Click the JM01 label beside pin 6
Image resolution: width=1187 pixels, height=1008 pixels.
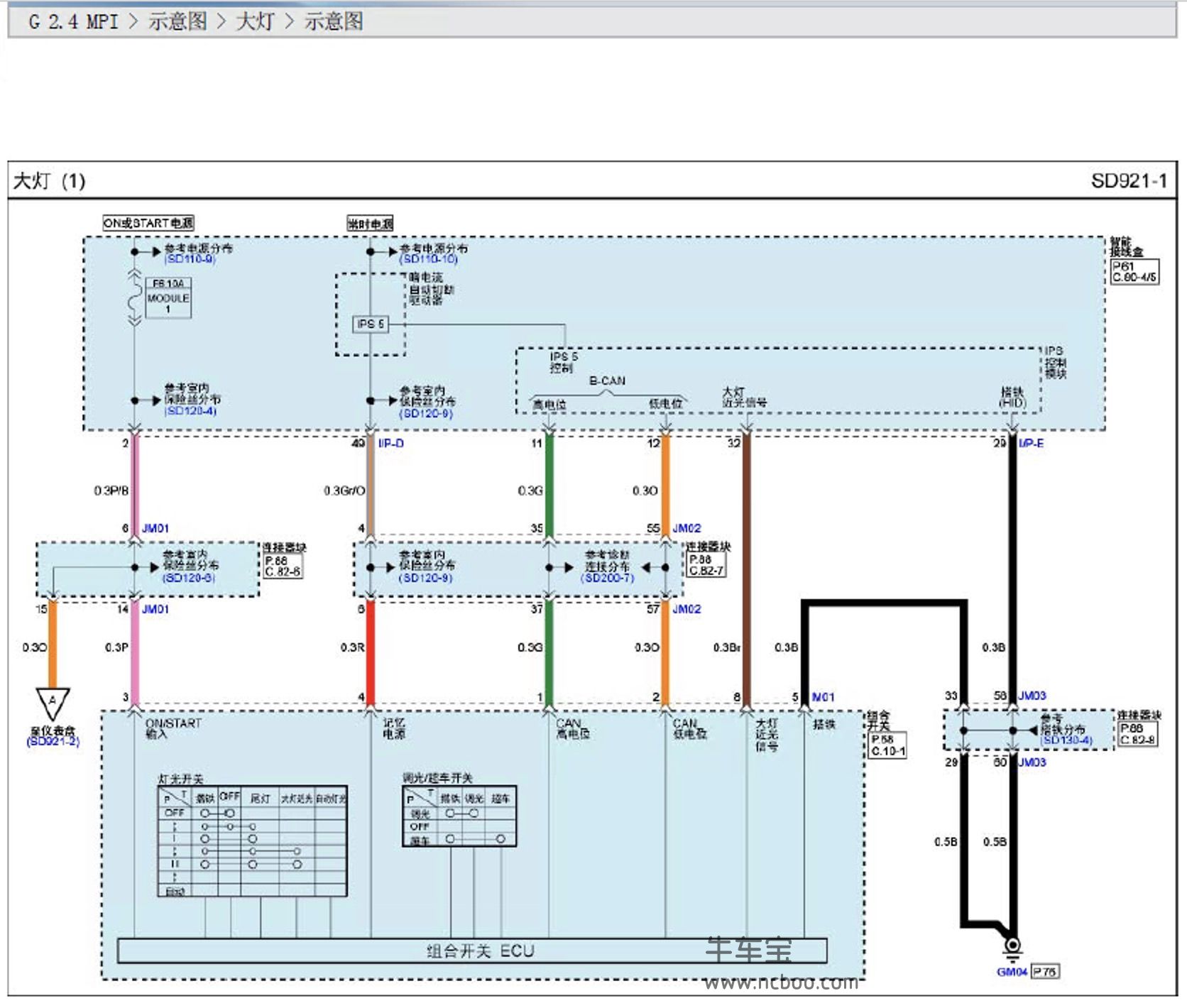pos(155,528)
